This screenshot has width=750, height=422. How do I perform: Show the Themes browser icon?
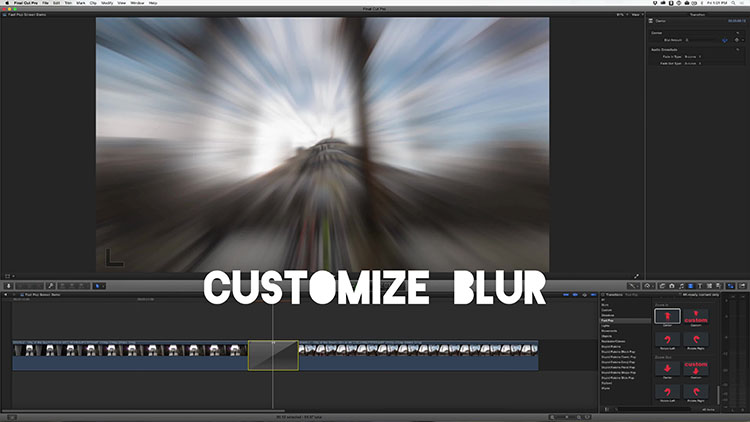click(718, 286)
